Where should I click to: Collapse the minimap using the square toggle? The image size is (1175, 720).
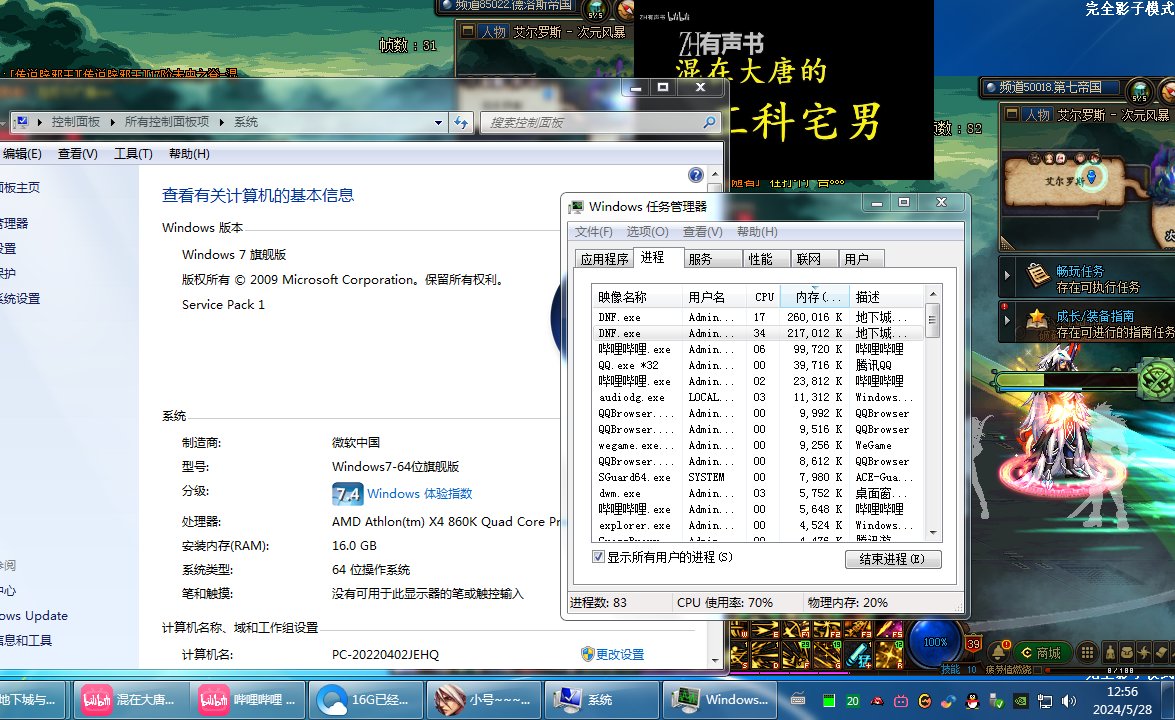tap(1012, 115)
